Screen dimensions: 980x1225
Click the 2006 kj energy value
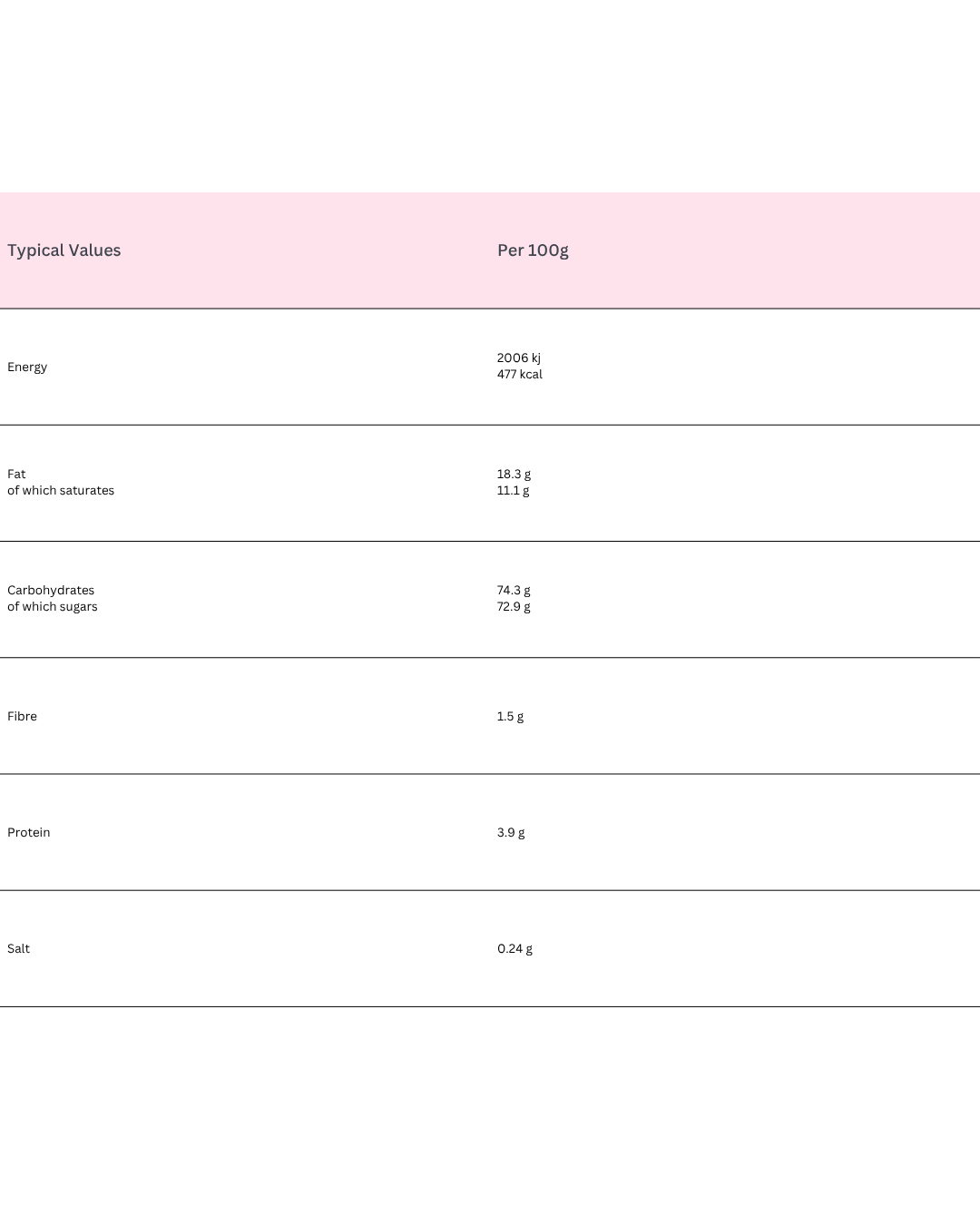point(518,358)
